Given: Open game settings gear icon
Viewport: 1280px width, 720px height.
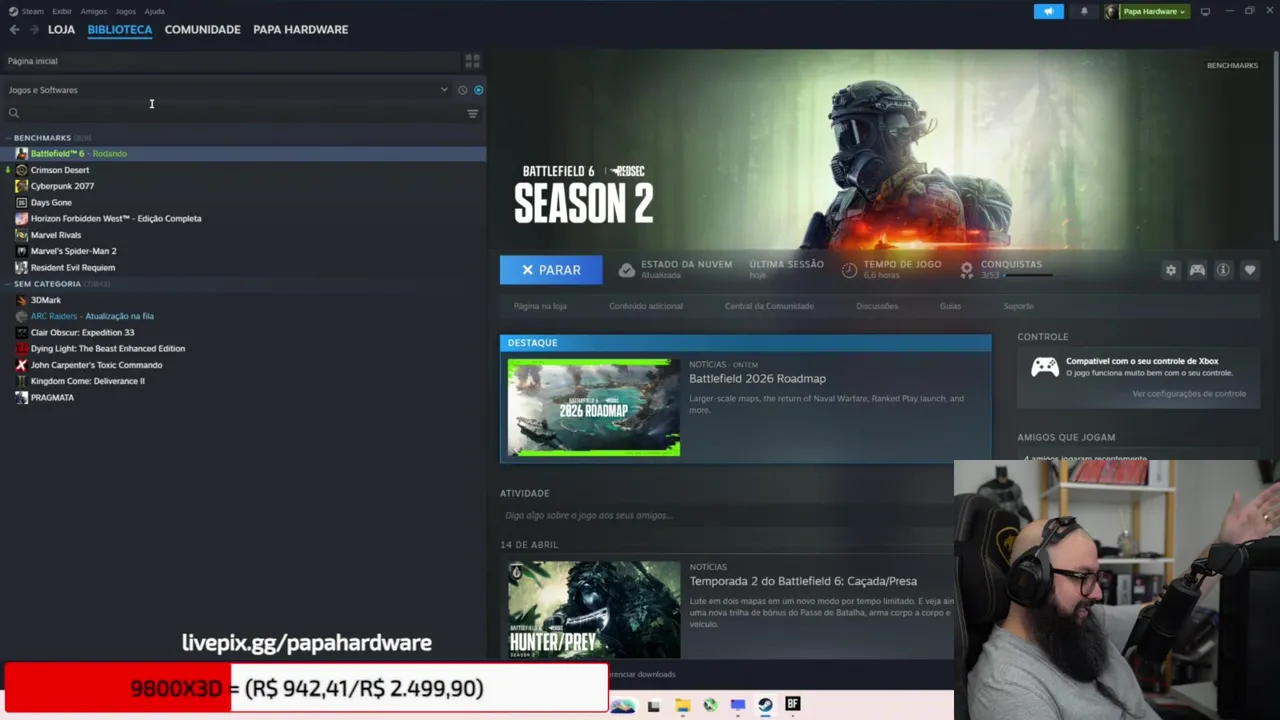Looking at the screenshot, I should pyautogui.click(x=1171, y=270).
